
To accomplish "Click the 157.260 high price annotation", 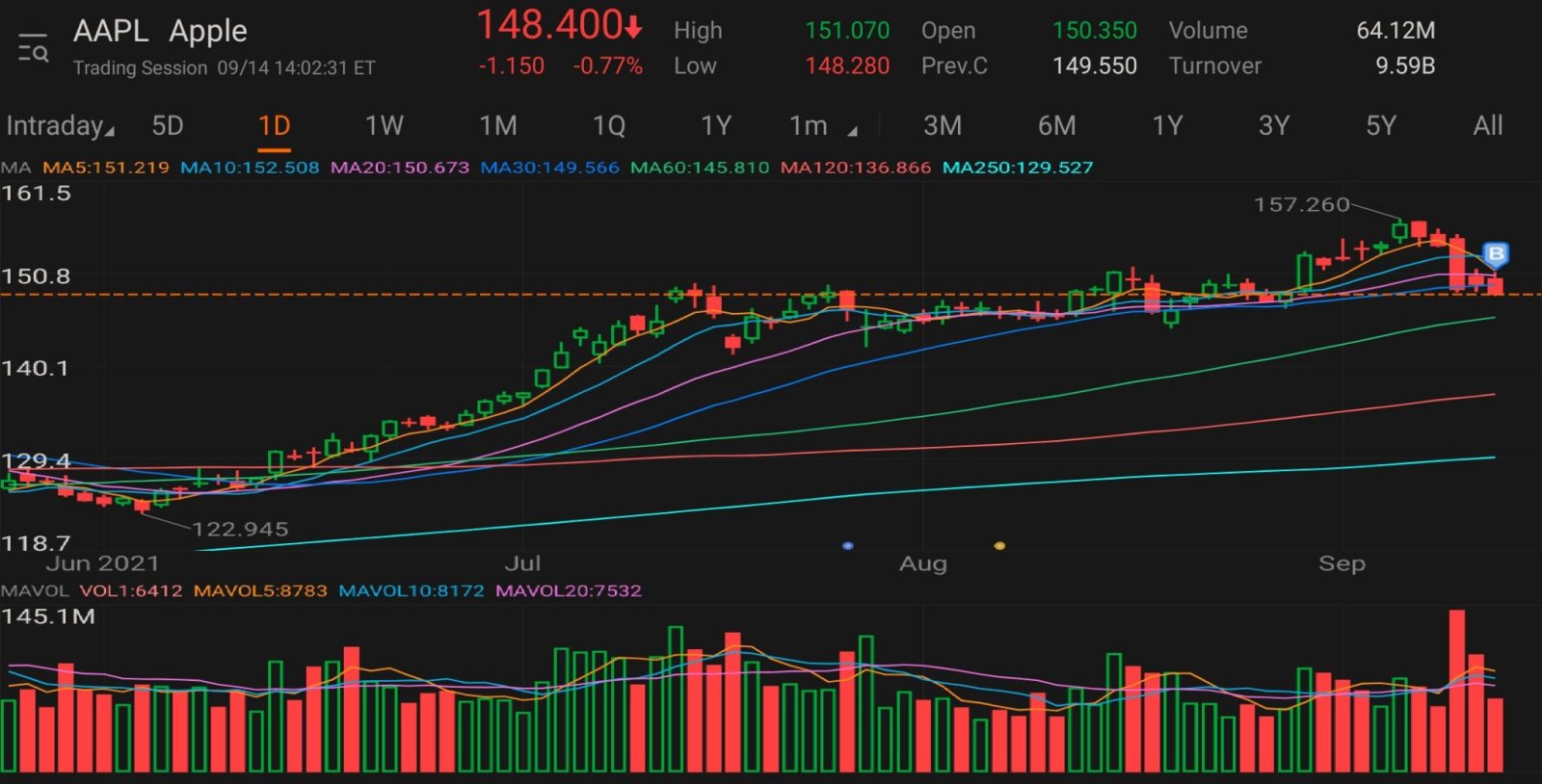I will pyautogui.click(x=1301, y=205).
